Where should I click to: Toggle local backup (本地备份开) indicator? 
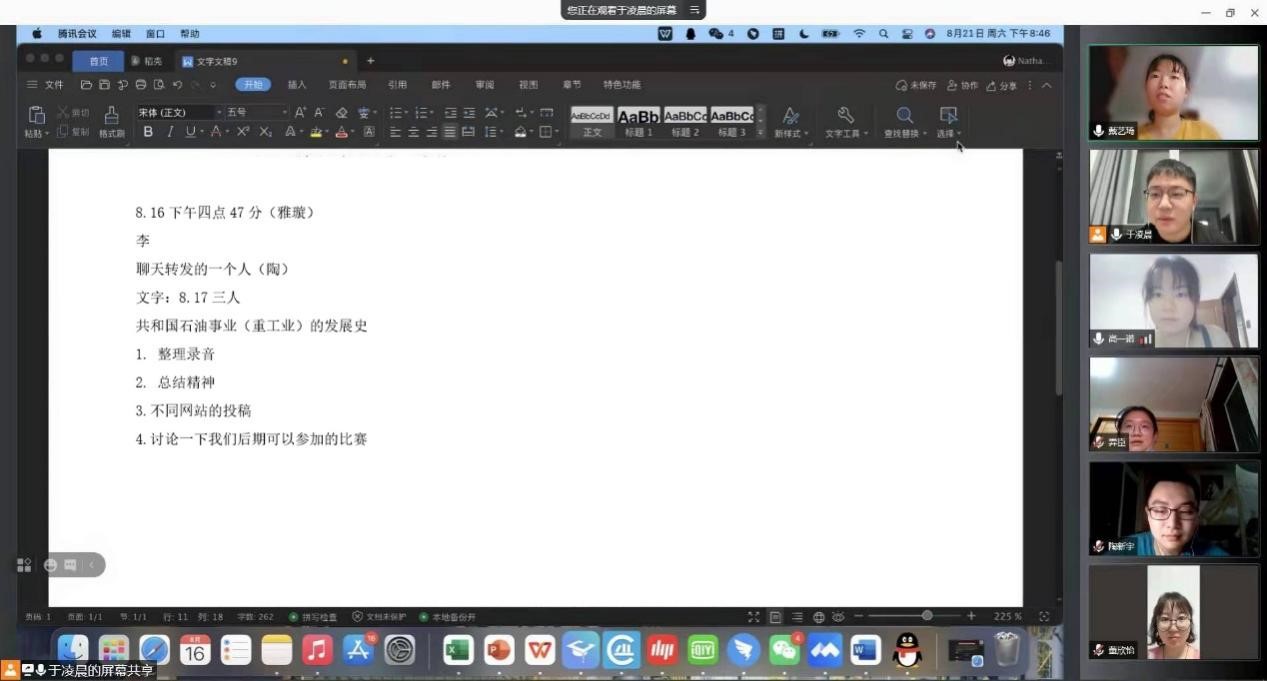pyautogui.click(x=448, y=617)
